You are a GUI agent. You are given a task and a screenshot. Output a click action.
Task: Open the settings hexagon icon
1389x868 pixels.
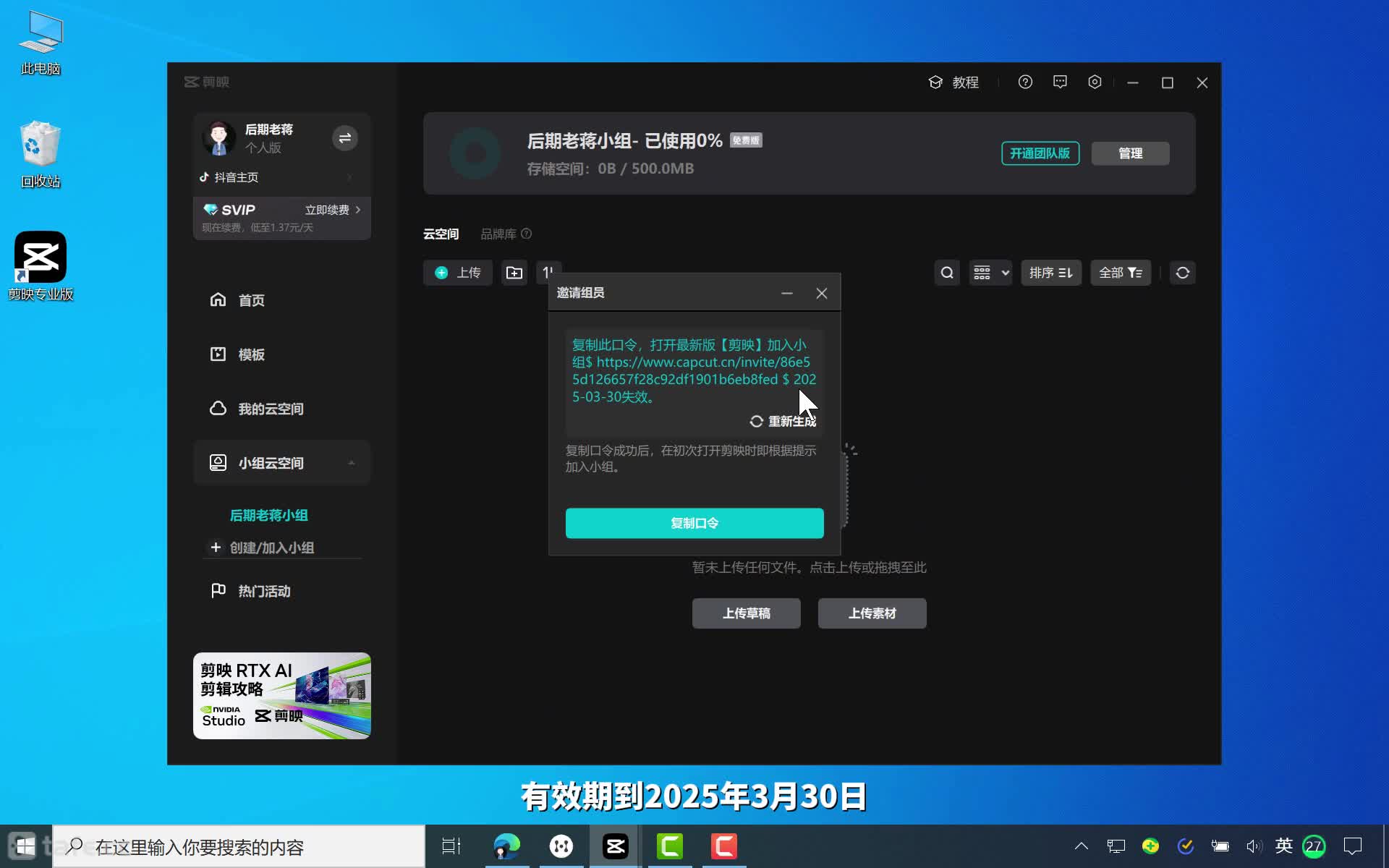click(1095, 82)
